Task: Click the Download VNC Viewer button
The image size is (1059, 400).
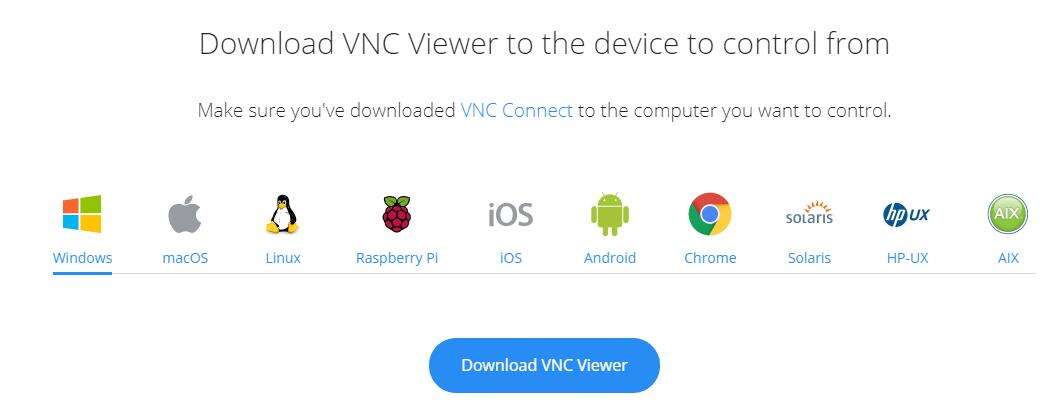Action: pyautogui.click(x=544, y=366)
